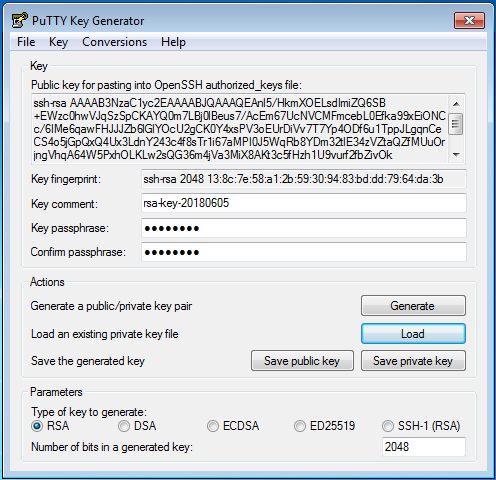
Task: Close the PuTTY Key Generator window
Action: (x=469, y=20)
